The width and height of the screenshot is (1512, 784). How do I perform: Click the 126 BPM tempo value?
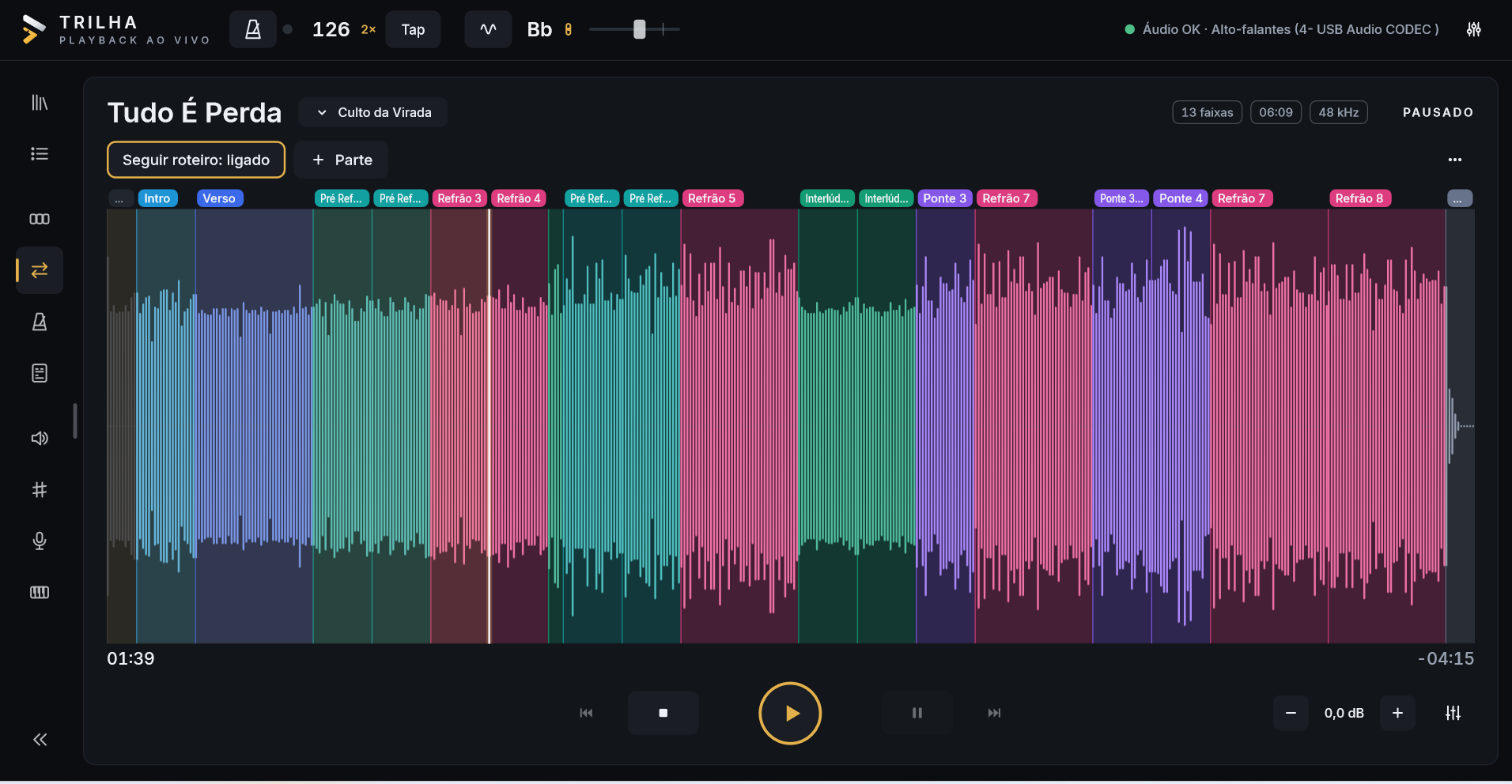331,29
